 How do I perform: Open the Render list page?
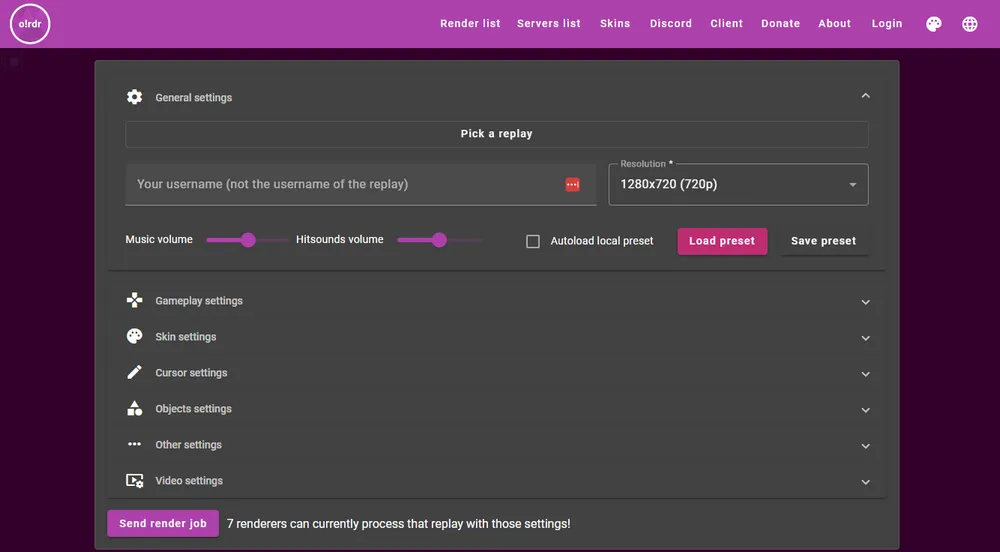point(470,24)
